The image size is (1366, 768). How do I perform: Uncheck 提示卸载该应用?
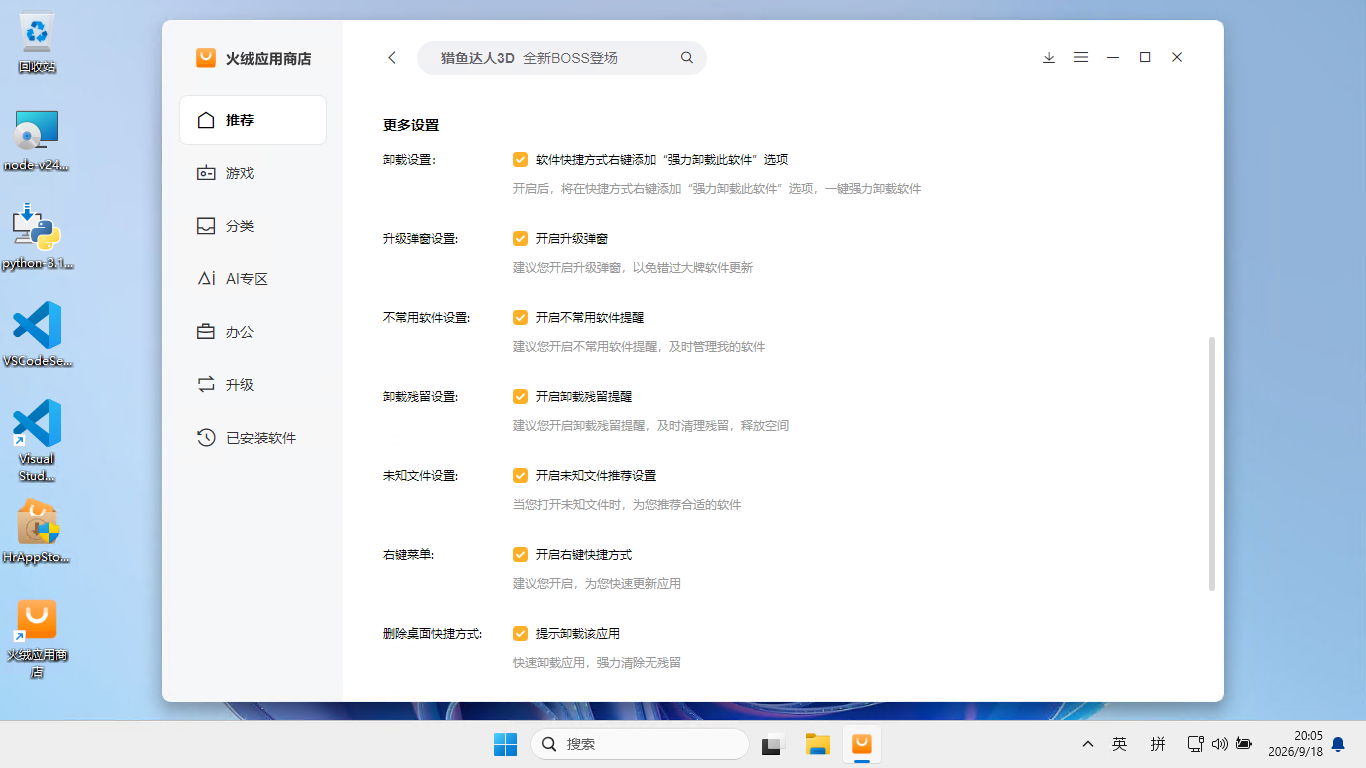520,633
